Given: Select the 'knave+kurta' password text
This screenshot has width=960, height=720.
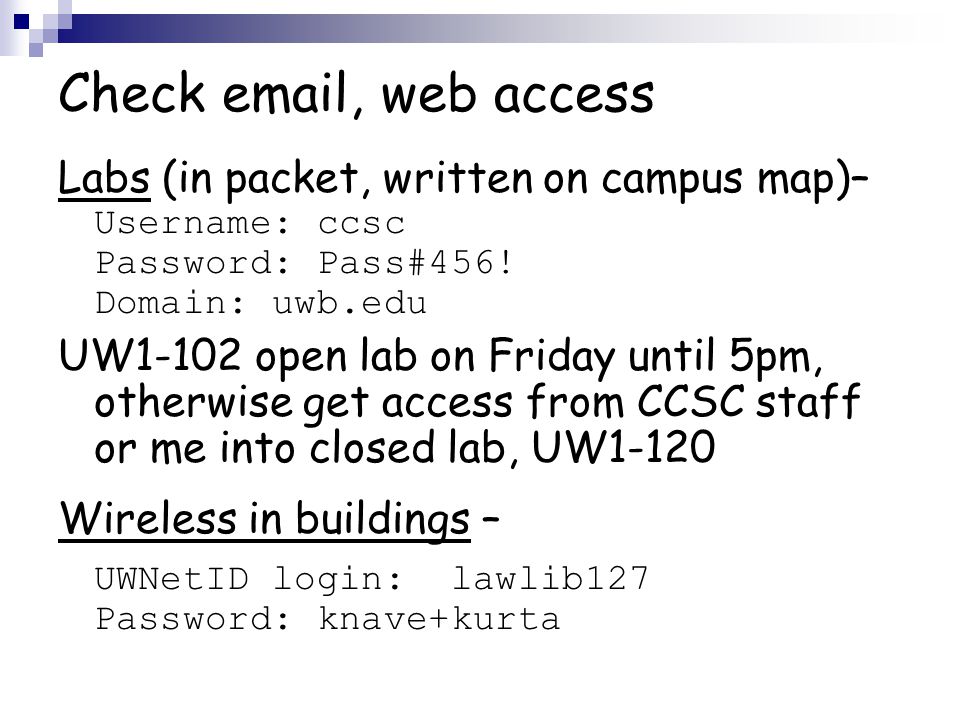Looking at the screenshot, I should pos(439,619).
